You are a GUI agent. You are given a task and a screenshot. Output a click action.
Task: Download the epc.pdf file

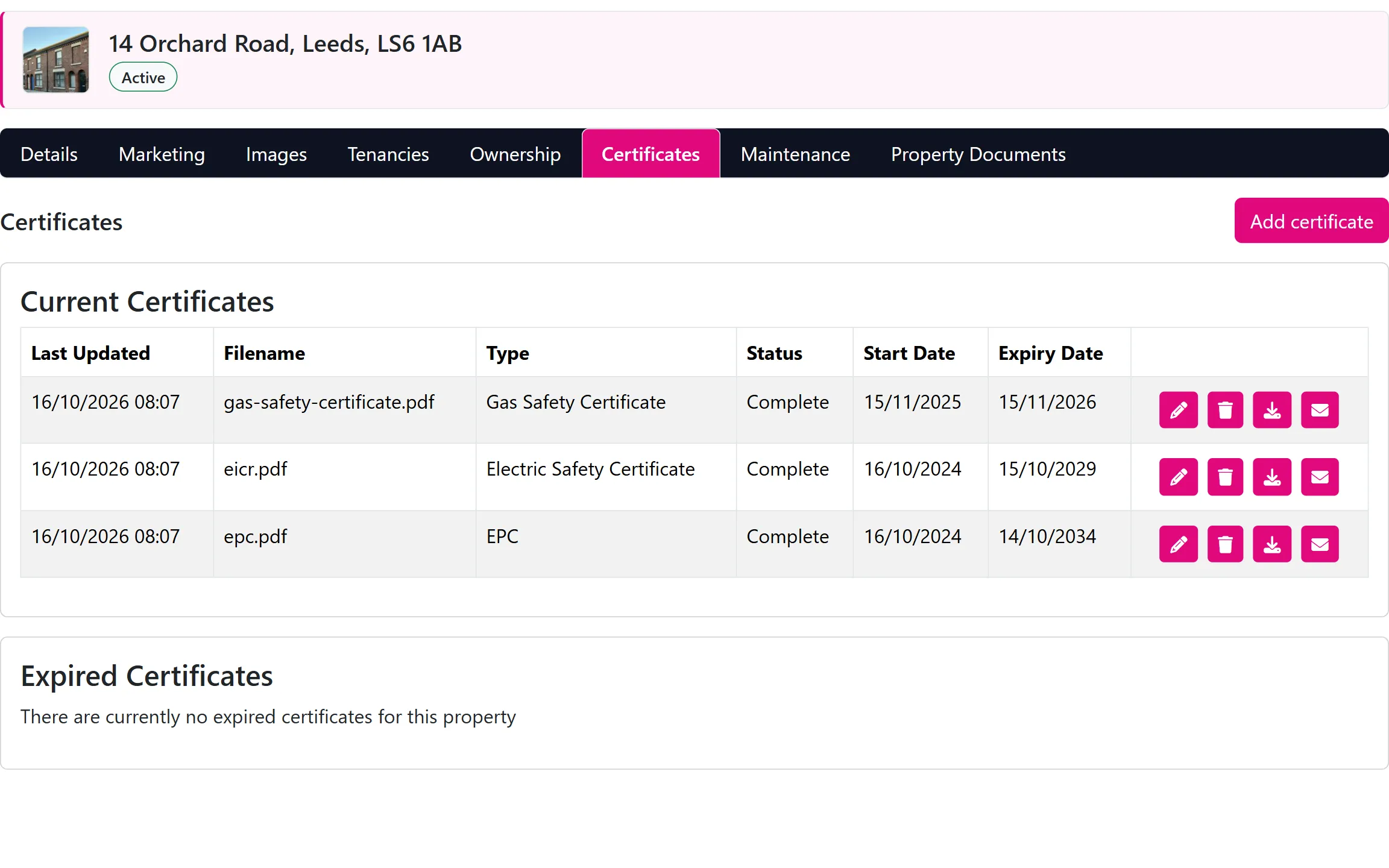tap(1272, 544)
